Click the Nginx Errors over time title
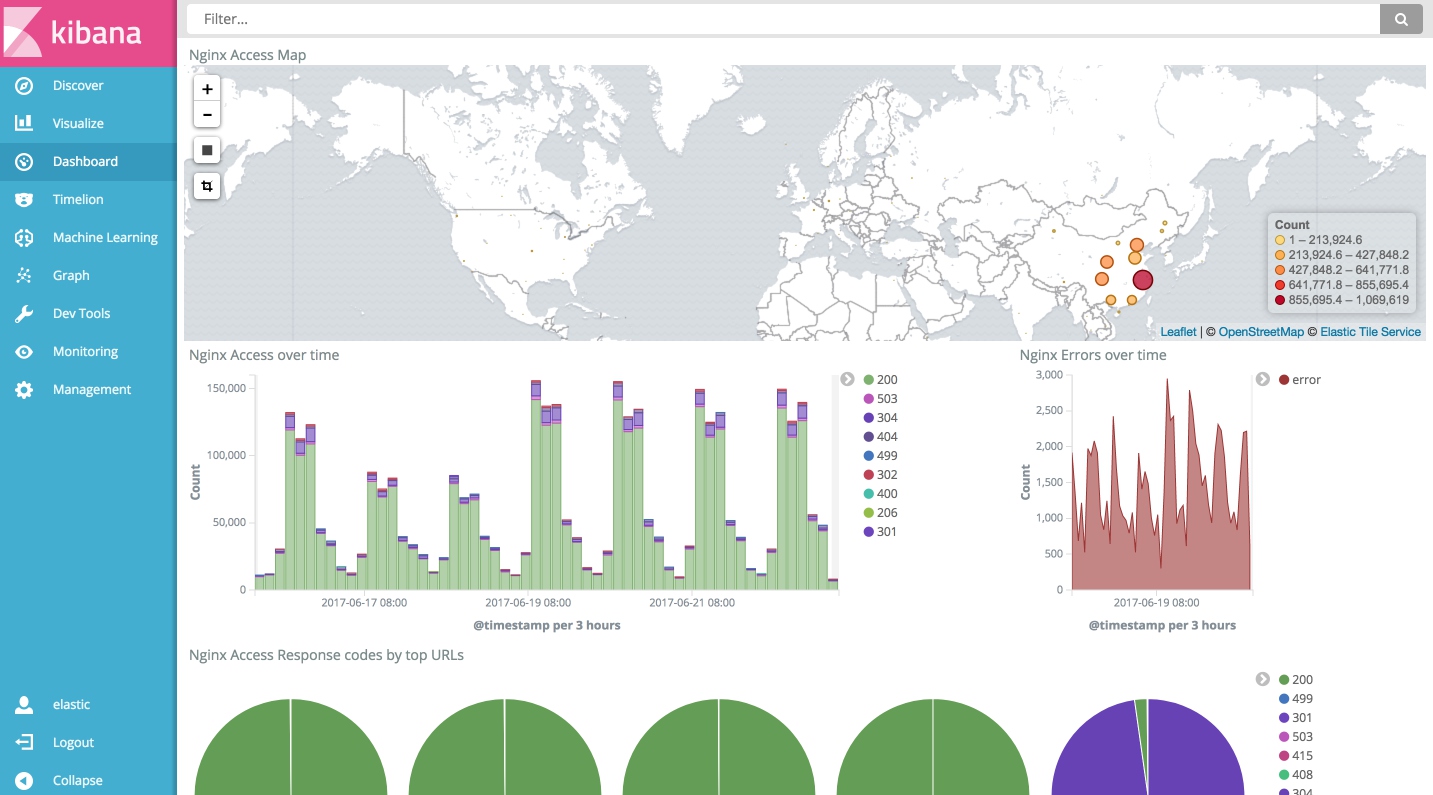 pyautogui.click(x=1093, y=355)
